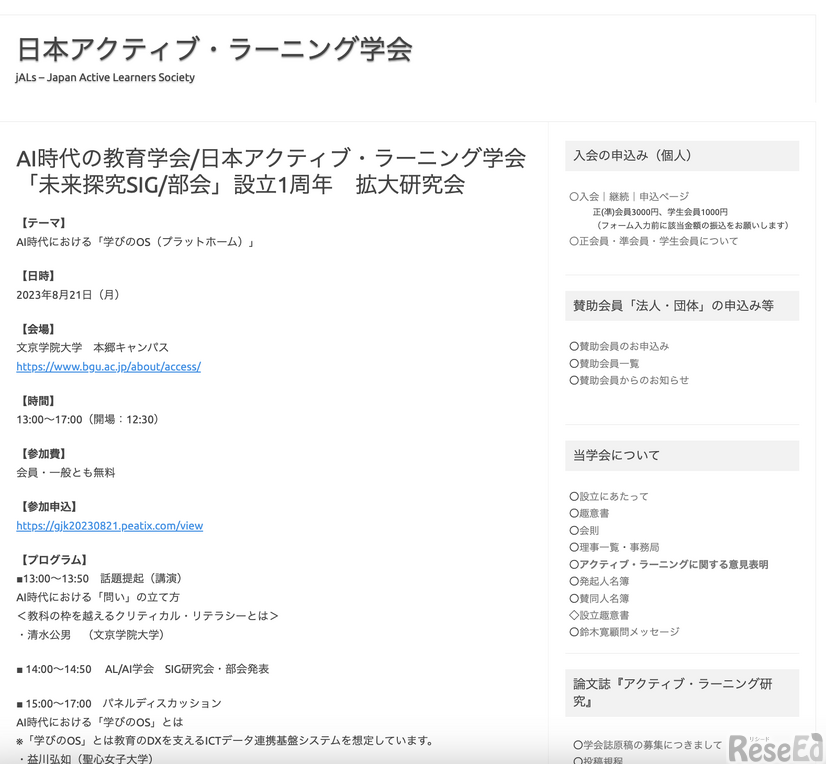Open the 日本アクティブ・ラーニング学会 site title

tap(214, 49)
